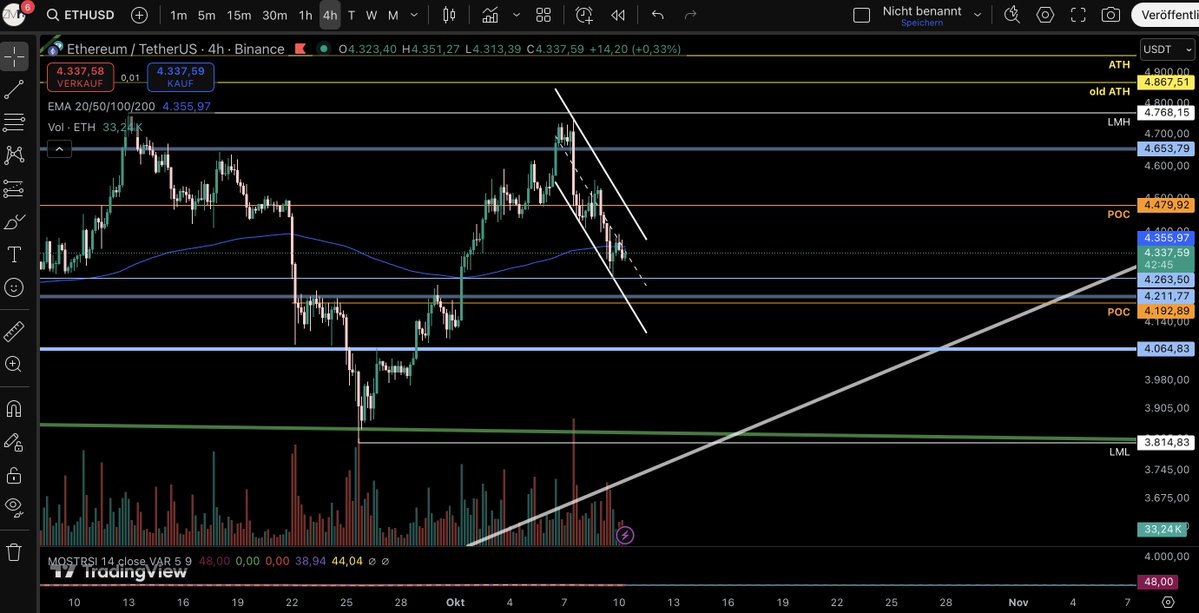
Task: Toggle hide all drawings eye icon
Action: coord(14,507)
